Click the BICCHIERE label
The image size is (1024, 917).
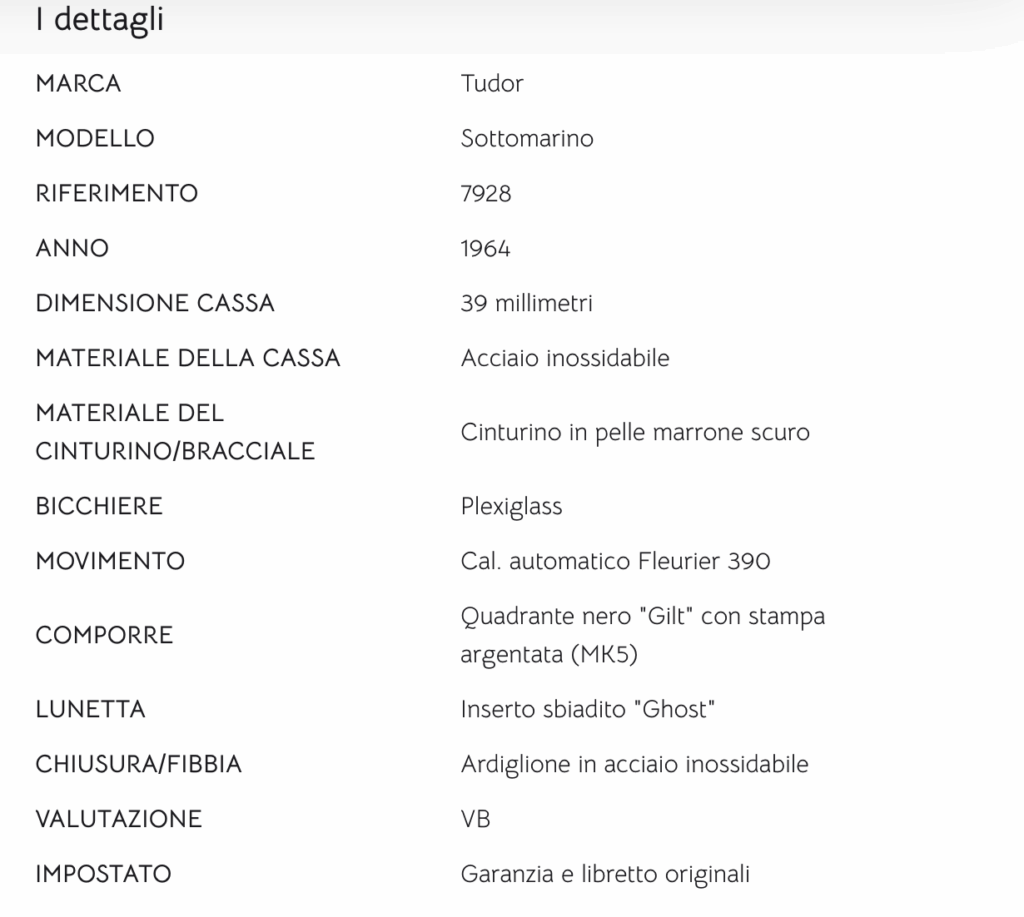[x=98, y=506]
